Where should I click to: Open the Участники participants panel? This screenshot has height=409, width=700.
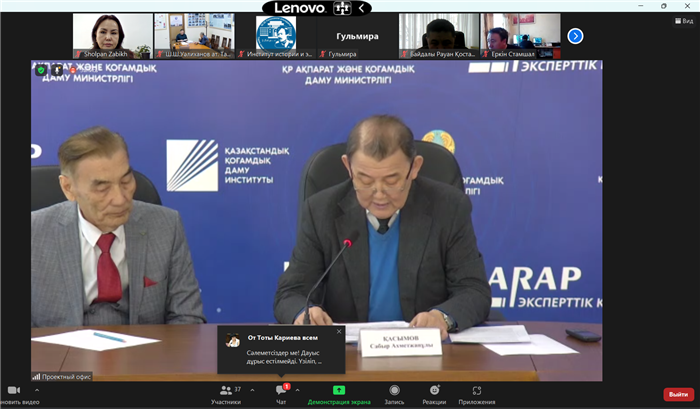tap(225, 392)
